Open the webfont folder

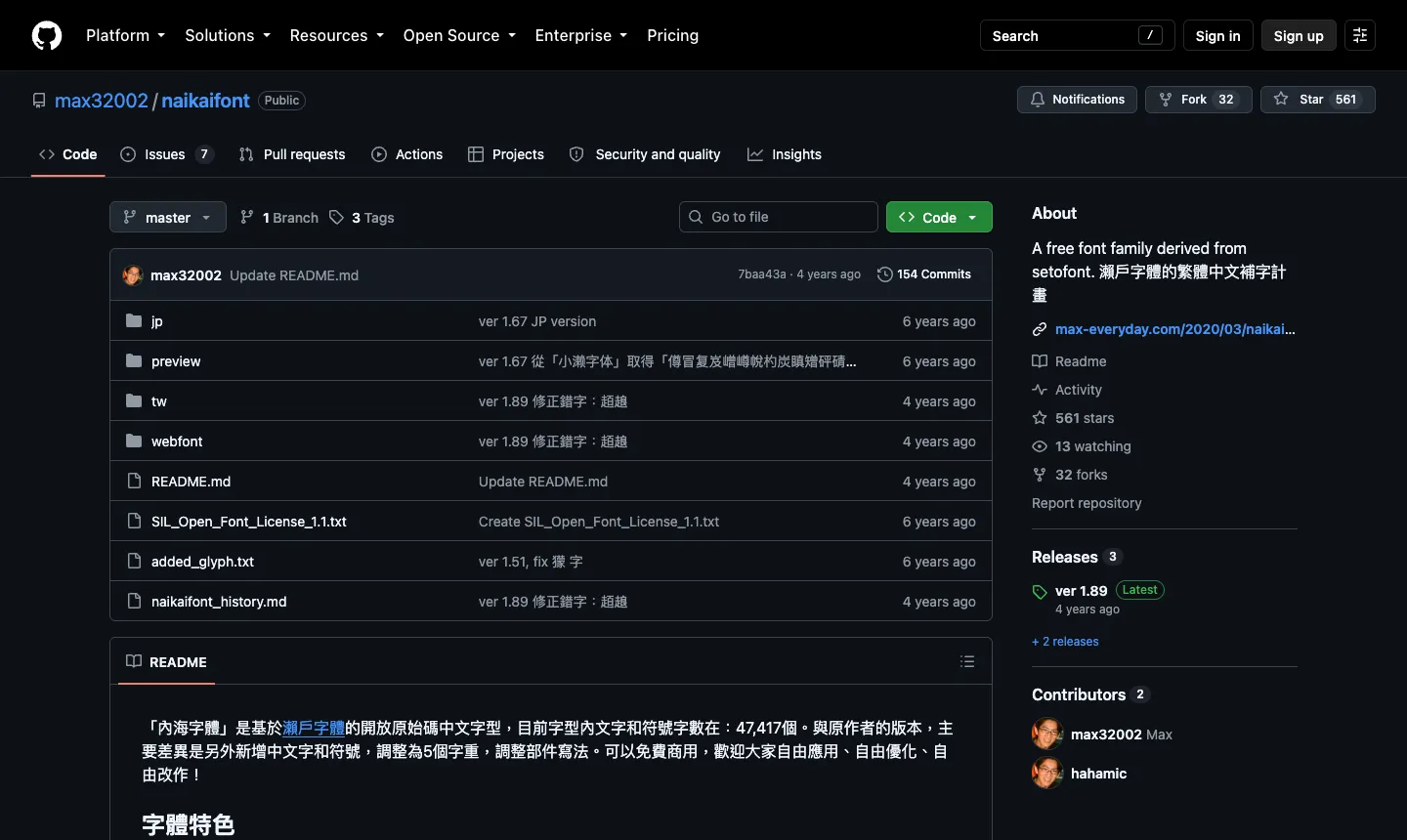point(177,441)
